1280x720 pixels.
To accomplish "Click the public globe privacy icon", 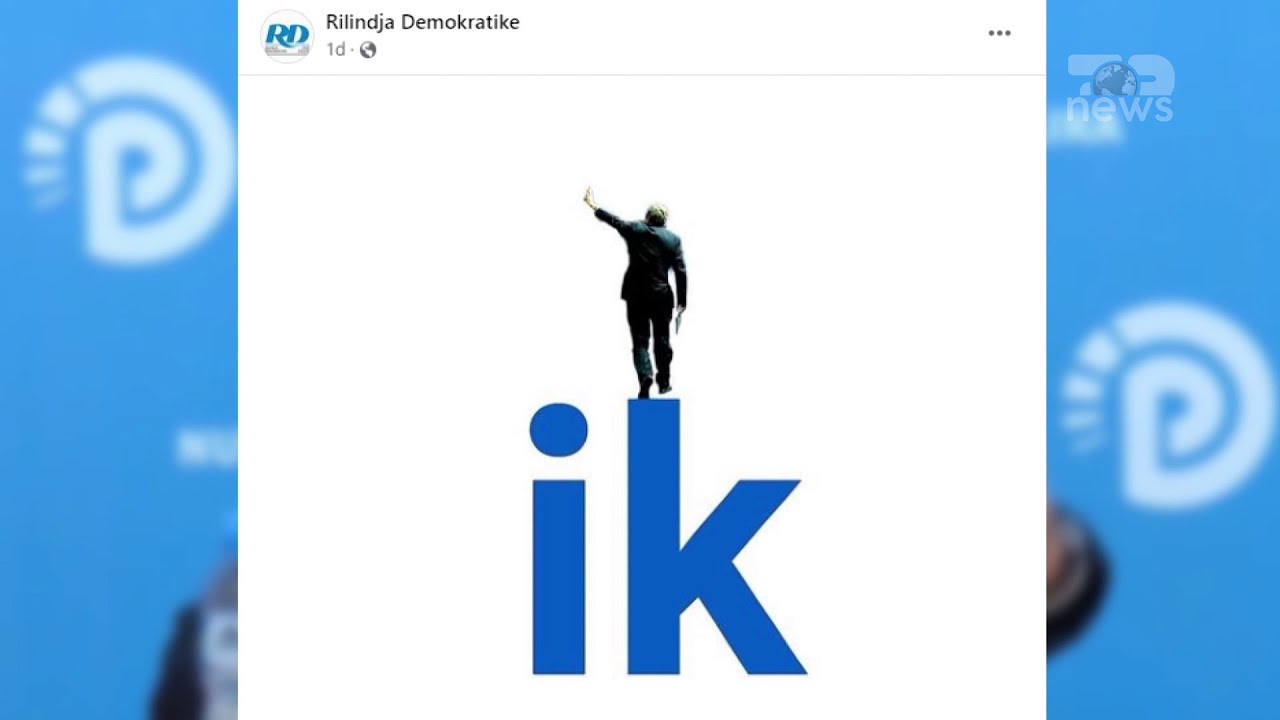I will tap(368, 50).
